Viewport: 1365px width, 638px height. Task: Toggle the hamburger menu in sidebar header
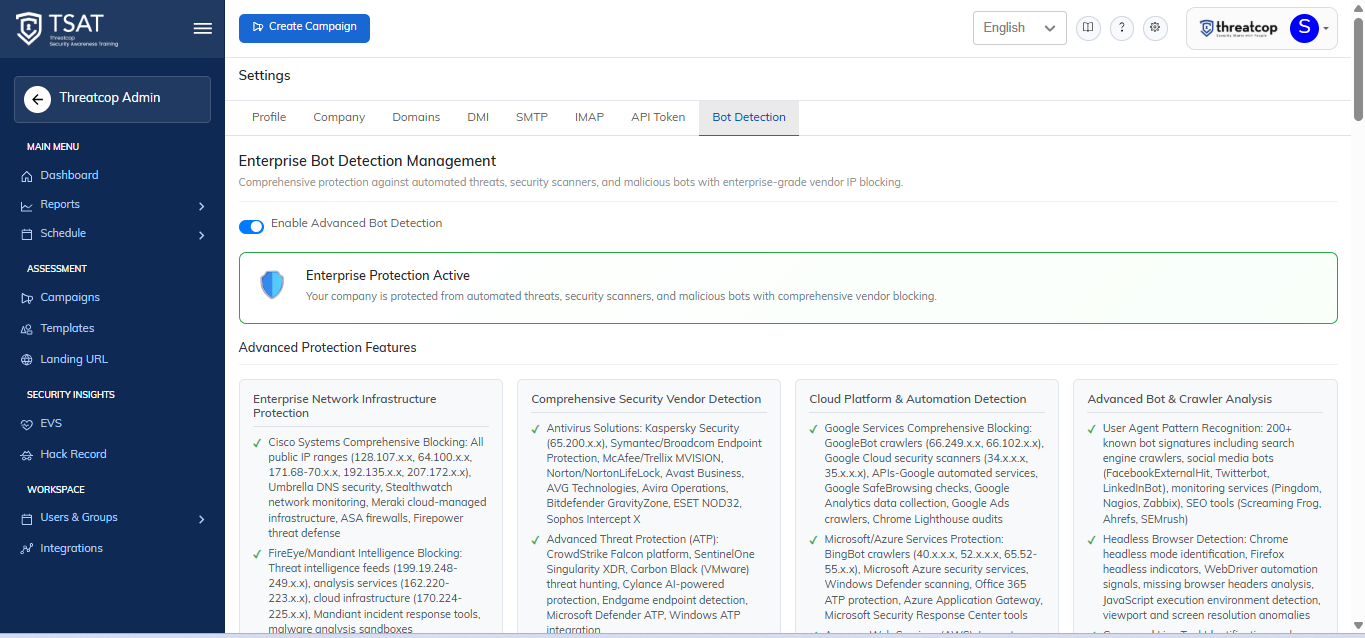click(203, 28)
